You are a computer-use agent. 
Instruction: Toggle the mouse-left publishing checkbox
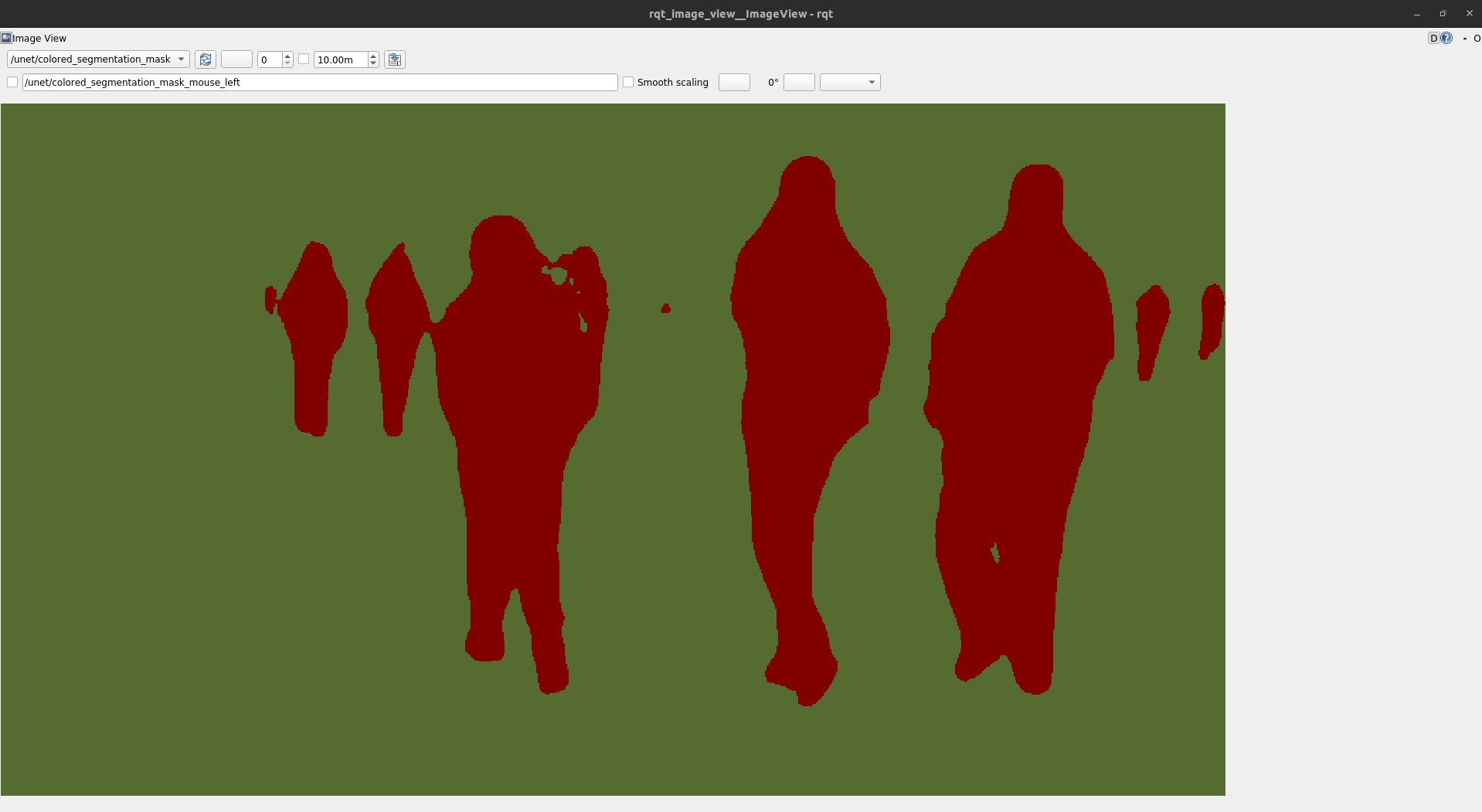click(12, 82)
